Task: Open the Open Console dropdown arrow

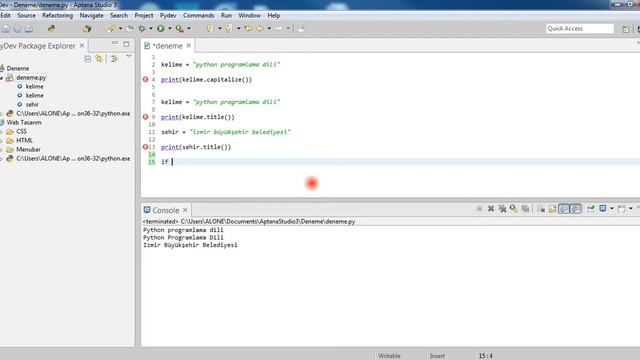Action: click(631, 209)
